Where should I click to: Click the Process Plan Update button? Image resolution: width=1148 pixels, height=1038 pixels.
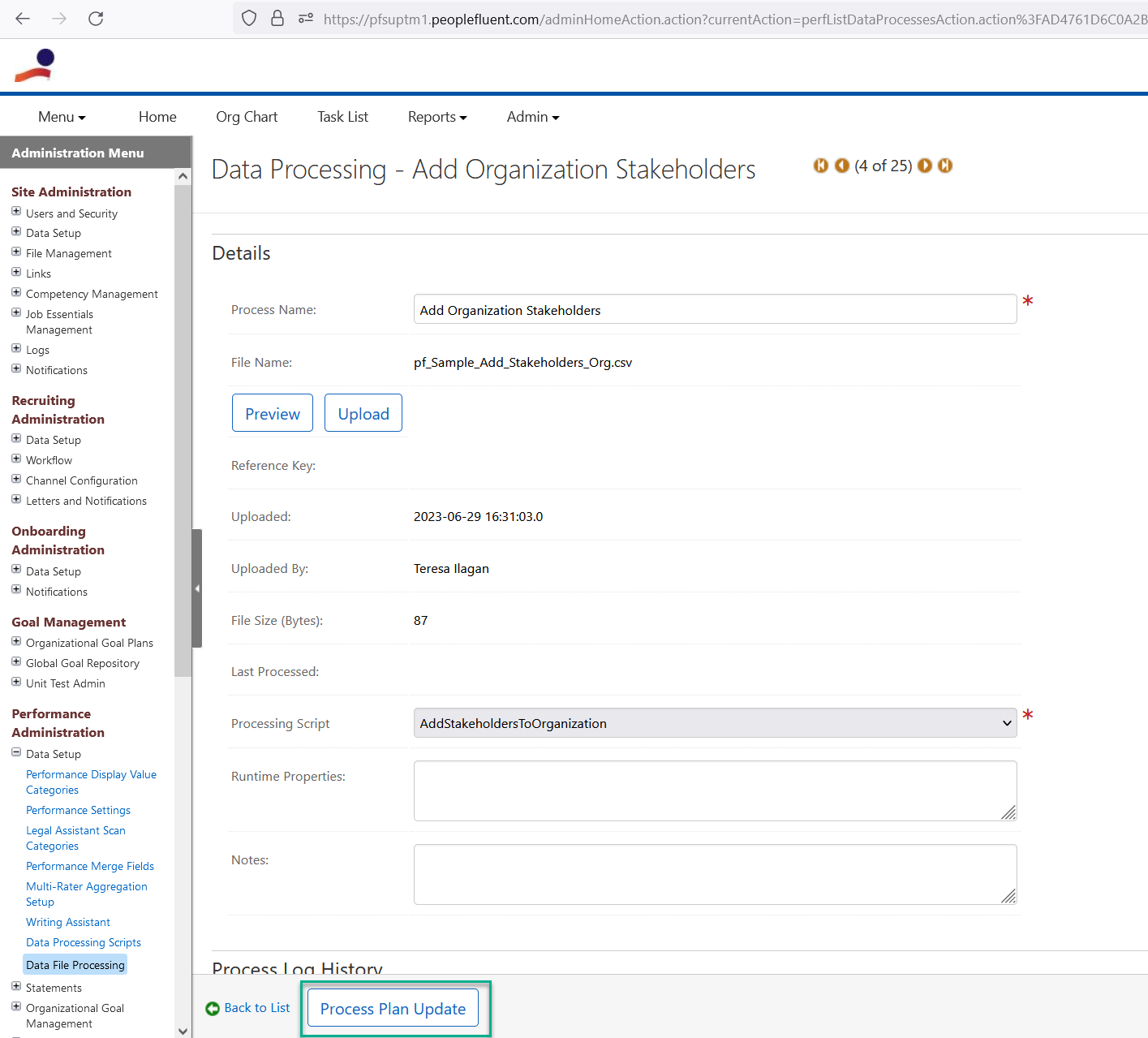click(x=393, y=1008)
